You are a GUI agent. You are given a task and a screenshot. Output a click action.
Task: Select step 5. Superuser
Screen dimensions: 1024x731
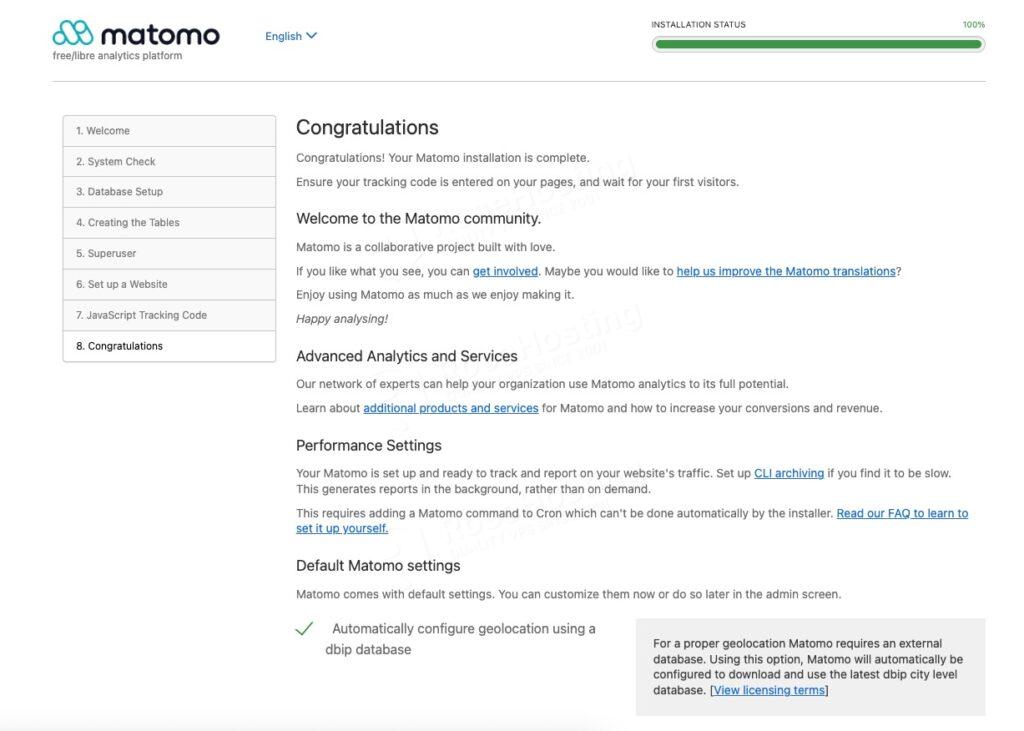(169, 253)
